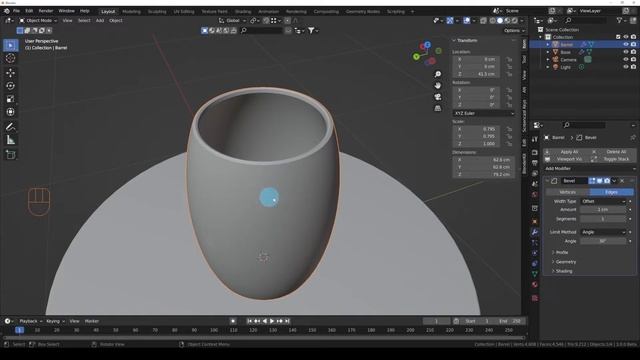The image size is (640, 360).
Task: Open the Options dropdown in viewport header
Action: point(513,31)
